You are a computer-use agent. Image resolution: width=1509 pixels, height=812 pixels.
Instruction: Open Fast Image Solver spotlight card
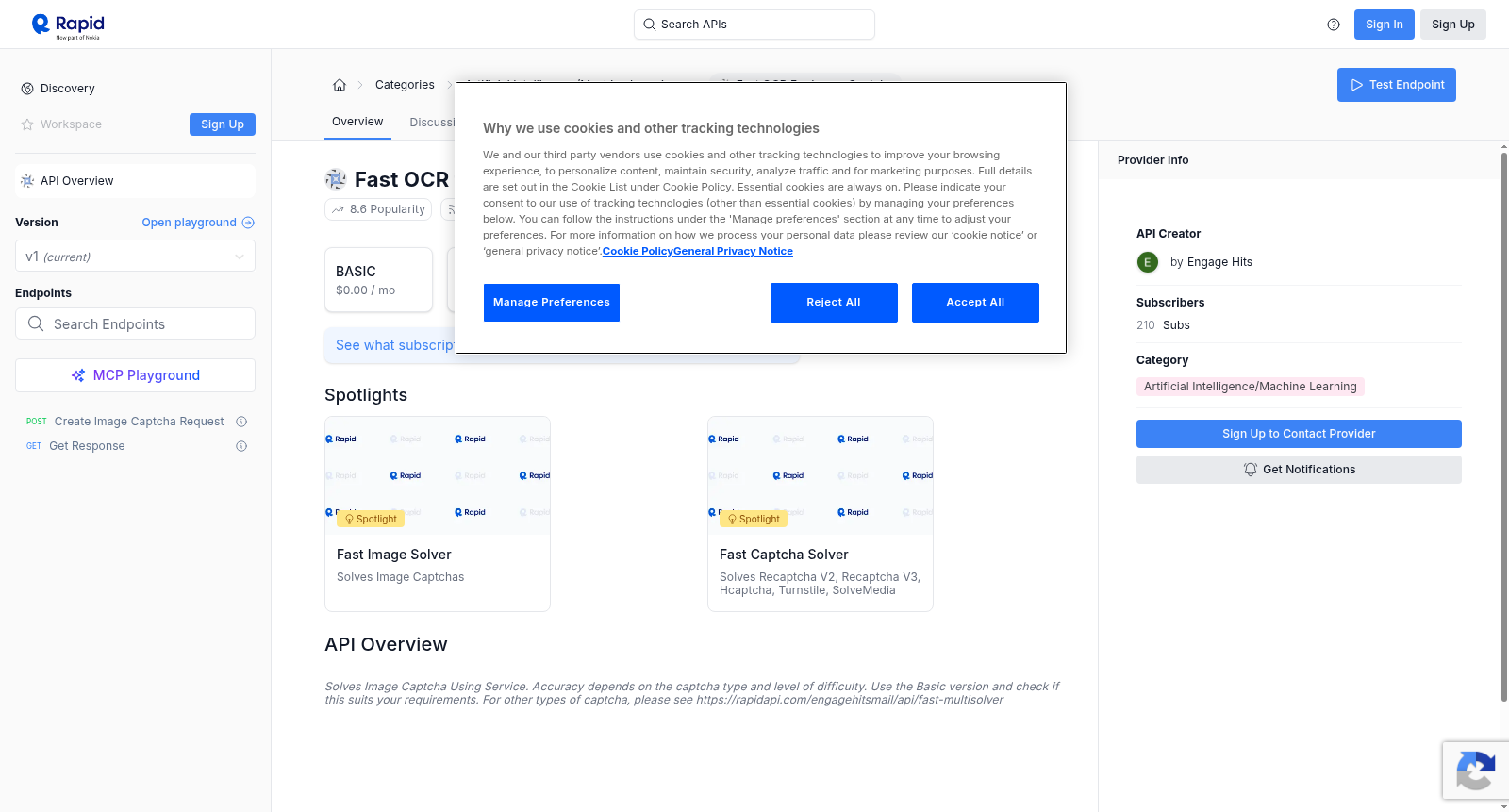[438, 514]
